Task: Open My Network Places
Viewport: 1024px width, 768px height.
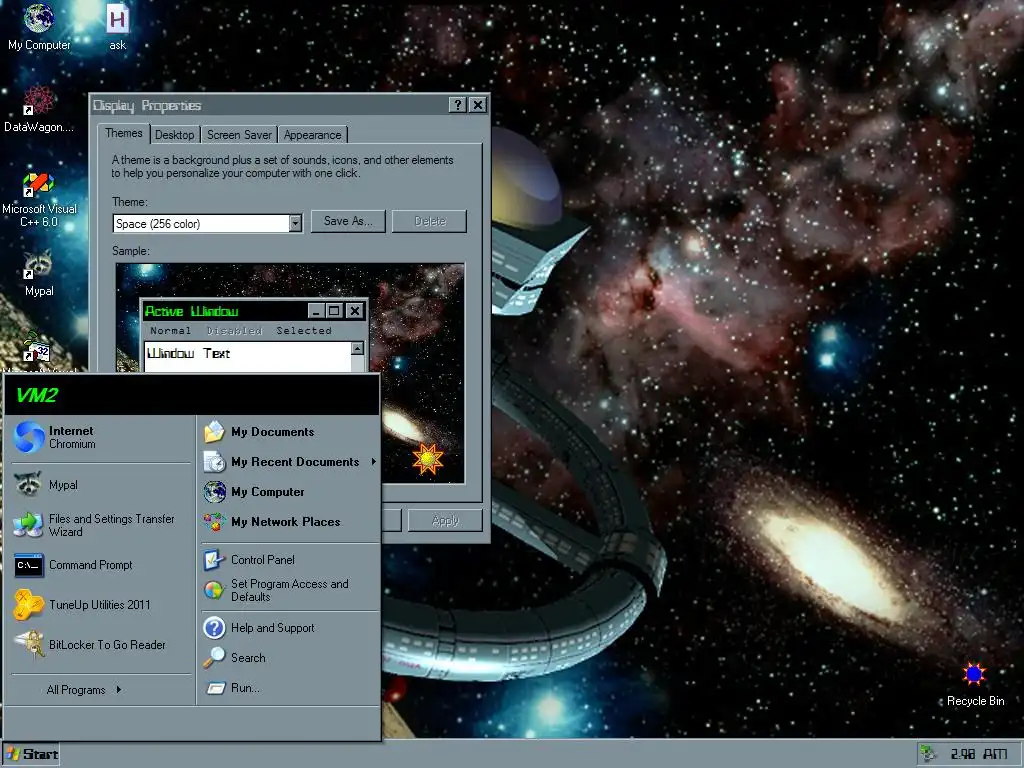Action: pyautogui.click(x=289, y=522)
